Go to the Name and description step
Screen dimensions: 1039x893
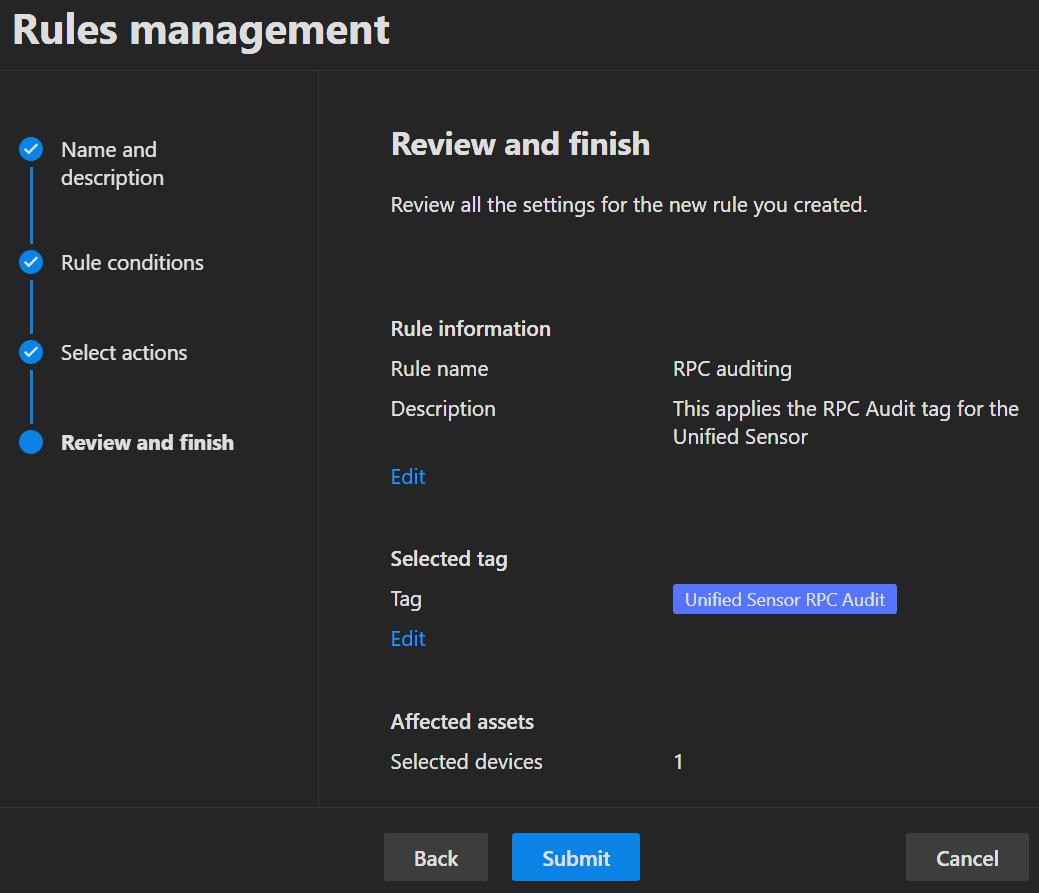[x=112, y=164]
